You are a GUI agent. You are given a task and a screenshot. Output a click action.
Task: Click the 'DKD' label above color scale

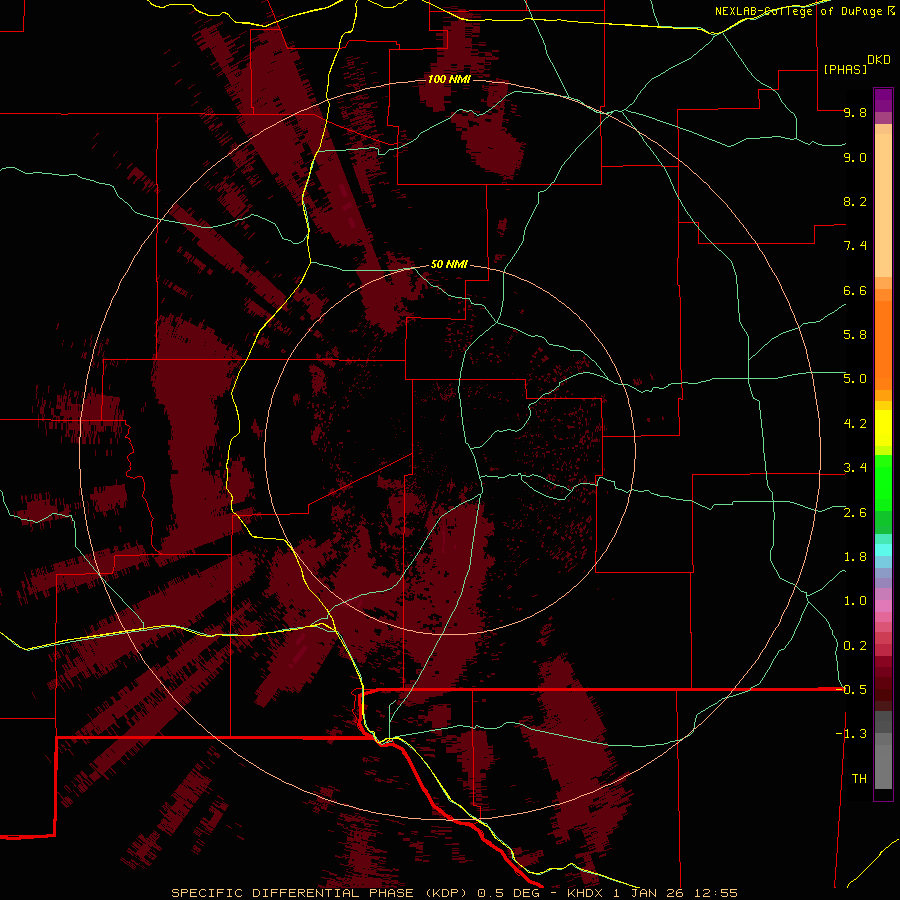pyautogui.click(x=879, y=60)
